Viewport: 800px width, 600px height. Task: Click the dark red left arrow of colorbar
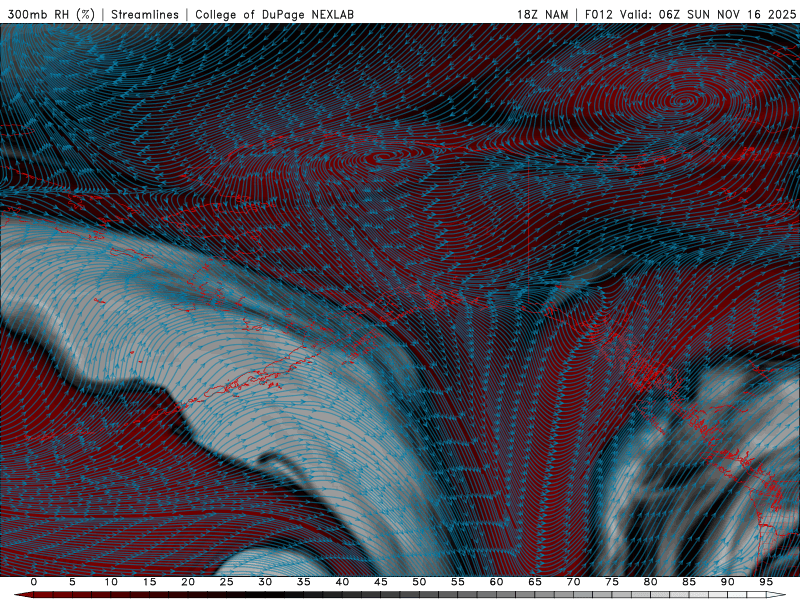coord(23,595)
